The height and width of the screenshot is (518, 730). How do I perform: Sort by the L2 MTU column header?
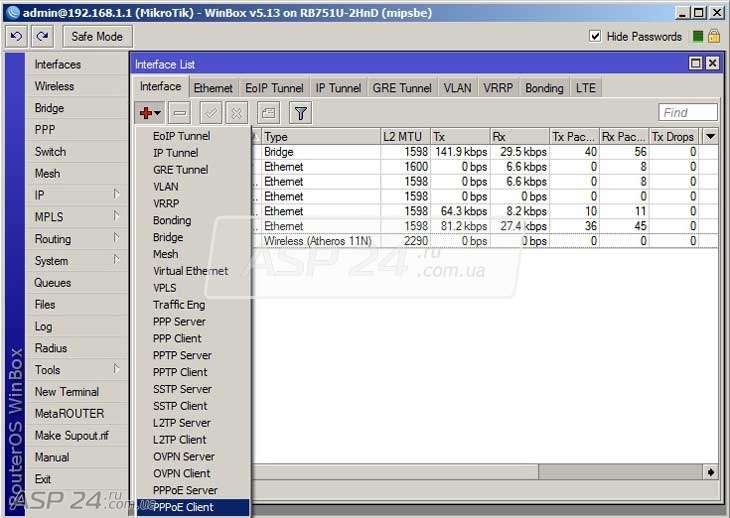405,136
